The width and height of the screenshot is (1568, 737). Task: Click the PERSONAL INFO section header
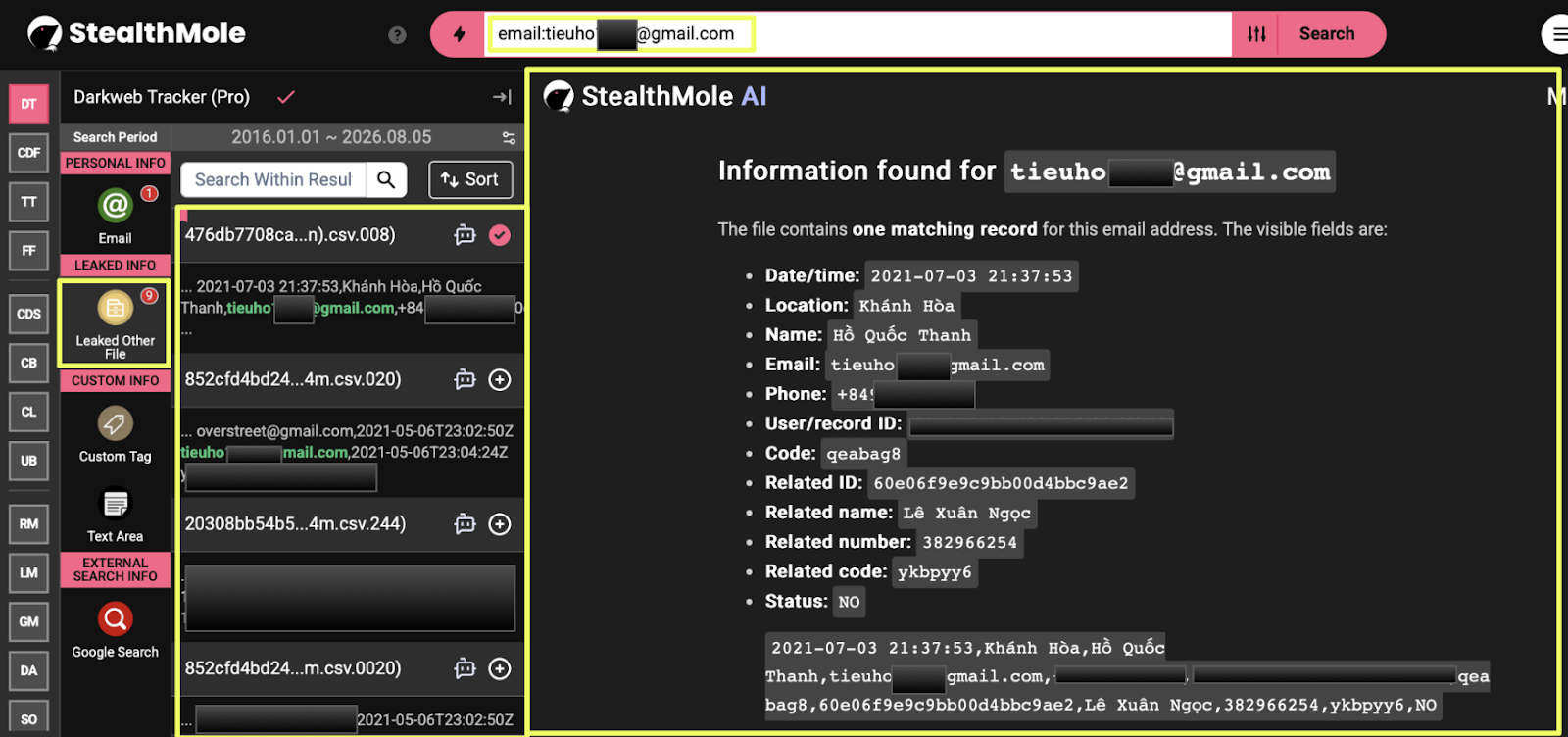(116, 163)
